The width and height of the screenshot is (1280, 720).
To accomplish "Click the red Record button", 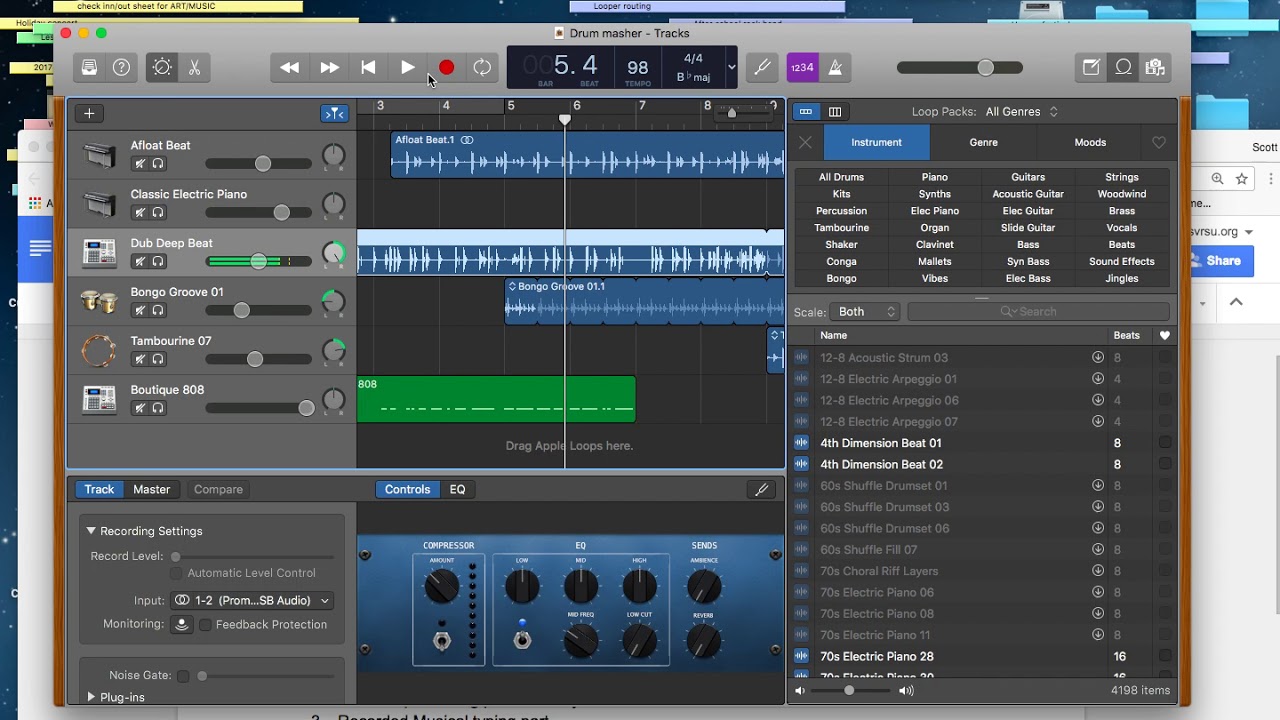I will (x=446, y=67).
